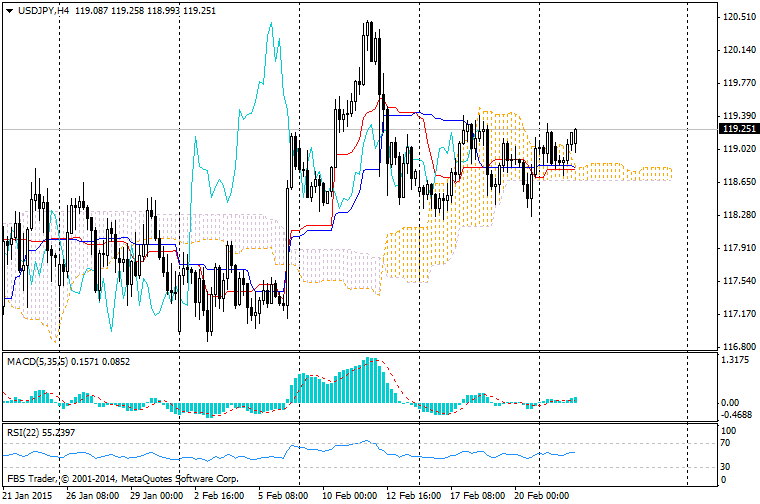Click the 119.390 price axis value
The height and width of the screenshot is (504, 760).
(x=739, y=116)
